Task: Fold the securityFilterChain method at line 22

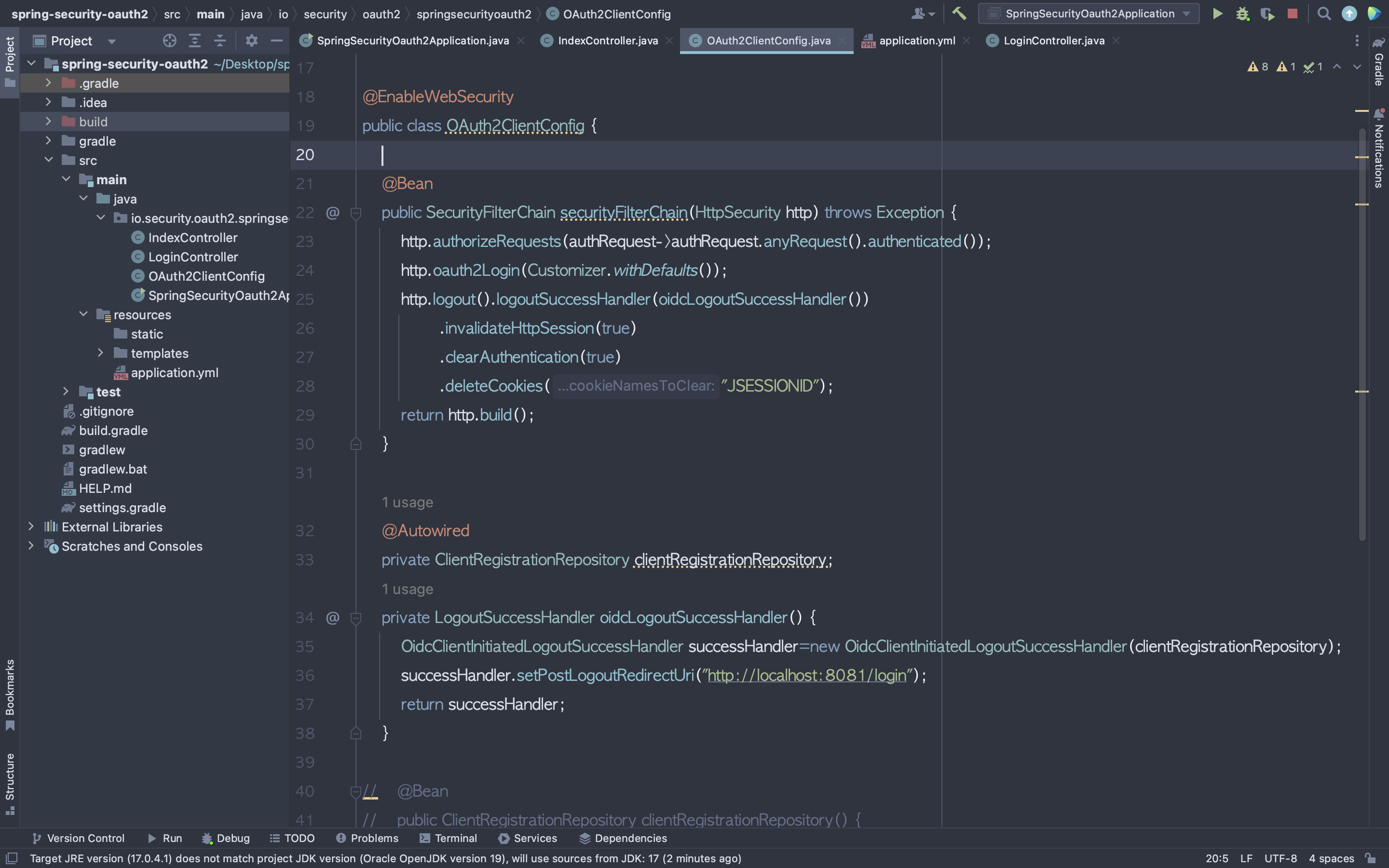Action: 356,213
